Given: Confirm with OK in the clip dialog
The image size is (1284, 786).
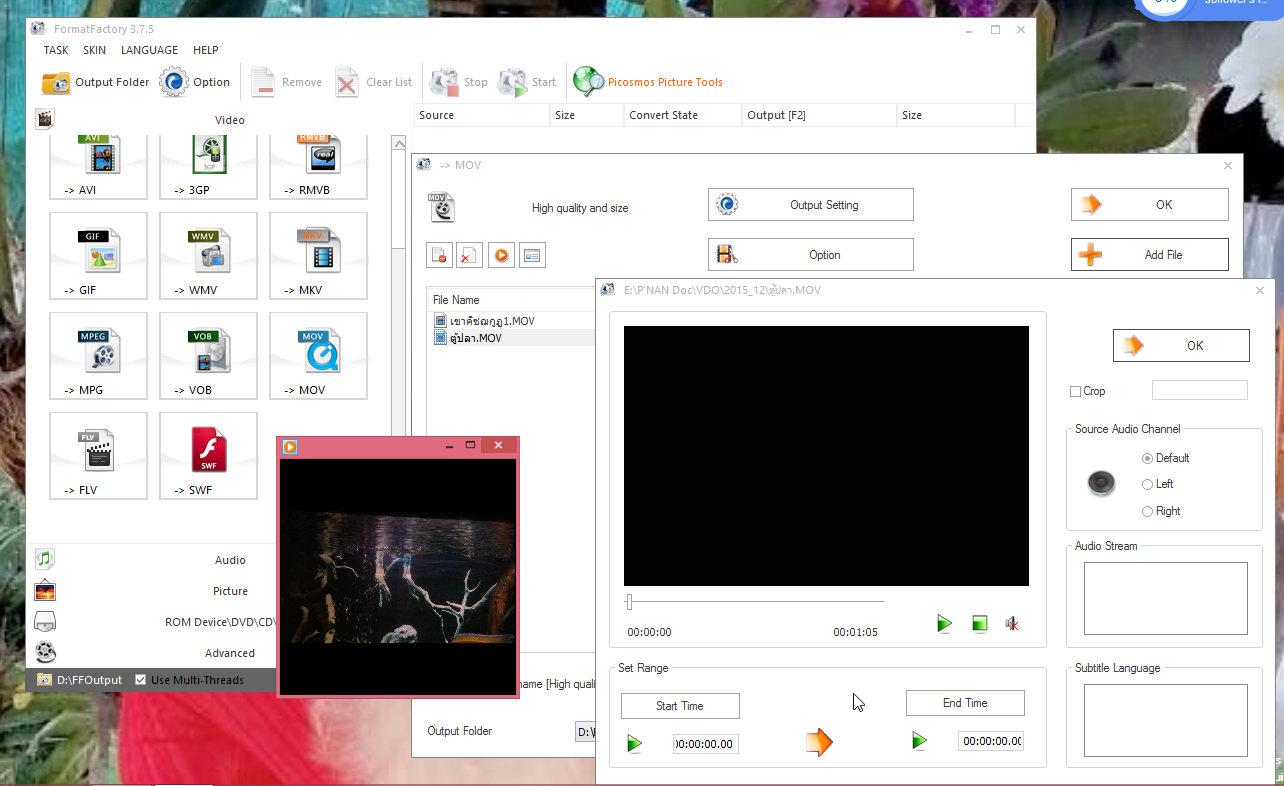Looking at the screenshot, I should (x=1181, y=345).
